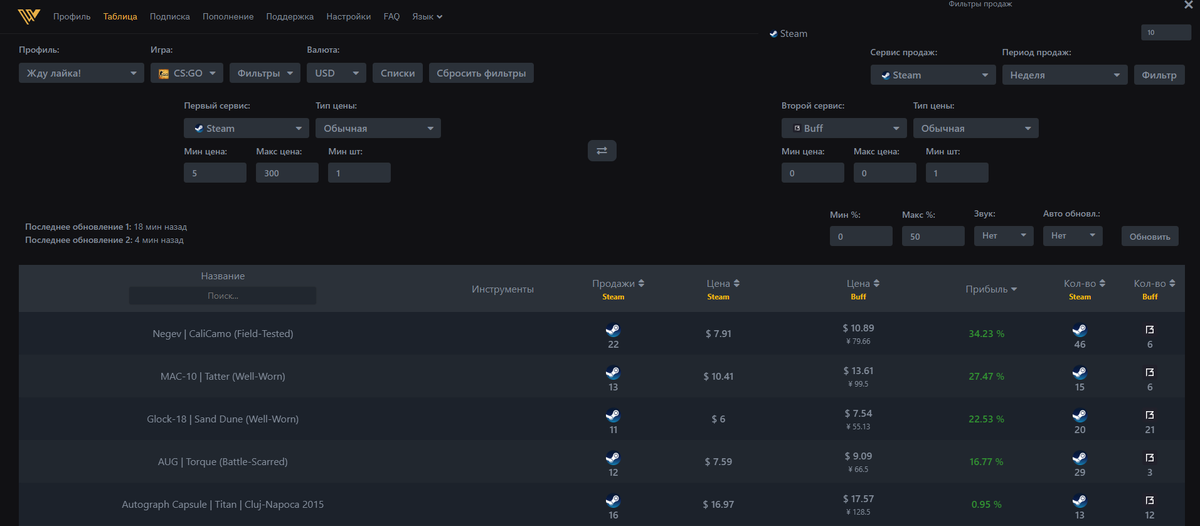1200x526 pixels.
Task: Open the auto-update 'Авто обновл.' dropdown
Action: [1072, 236]
